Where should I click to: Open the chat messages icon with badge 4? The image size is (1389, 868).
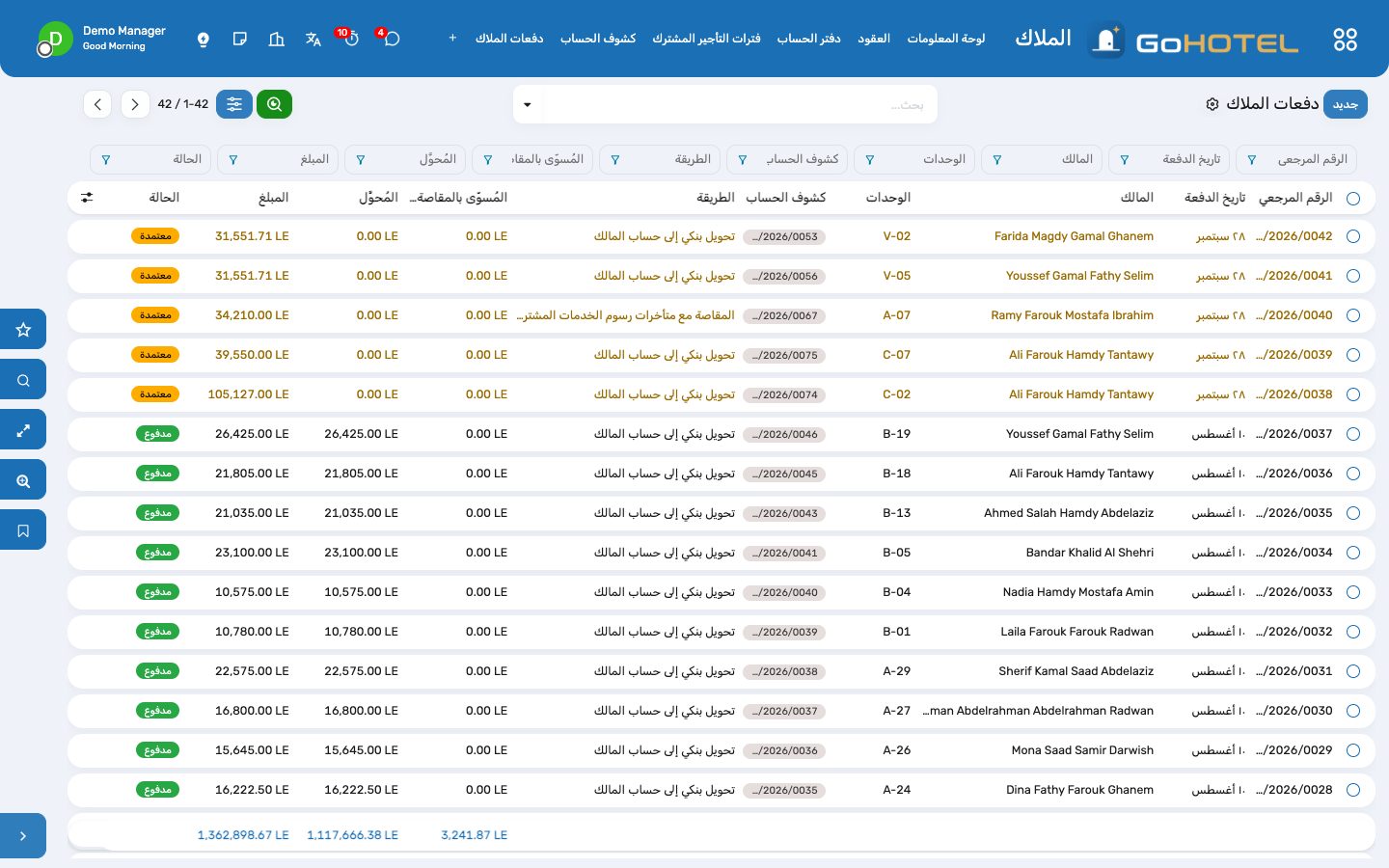pyautogui.click(x=390, y=39)
